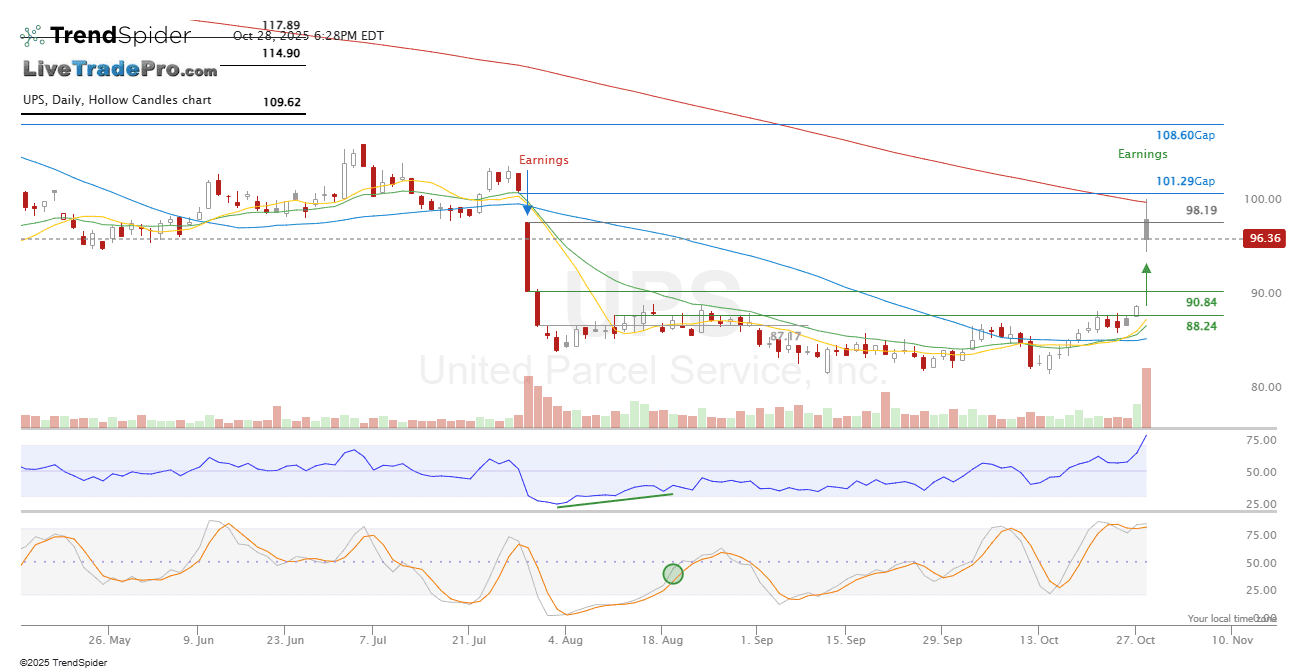Select the red 96.36 current price tag
This screenshot has width=1307, height=672.
(1264, 238)
